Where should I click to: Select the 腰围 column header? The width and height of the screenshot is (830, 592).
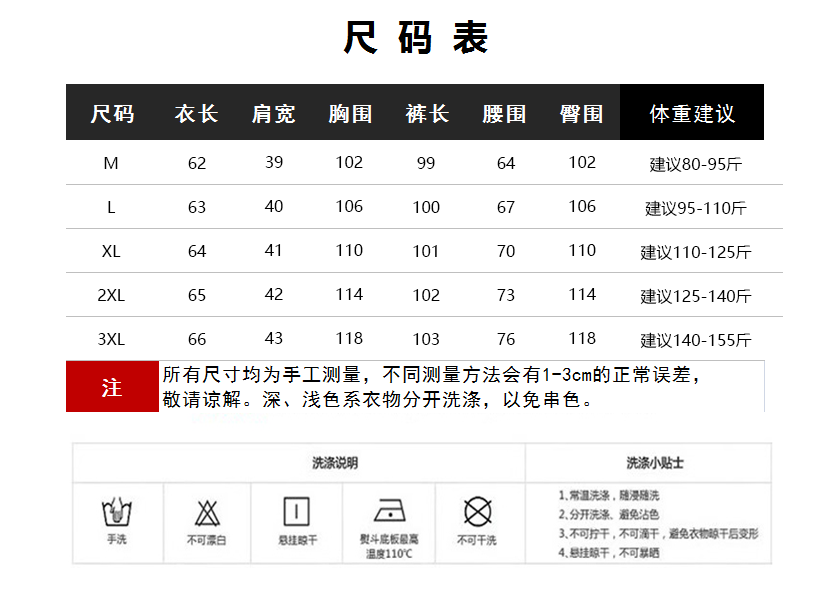pyautogui.click(x=504, y=114)
